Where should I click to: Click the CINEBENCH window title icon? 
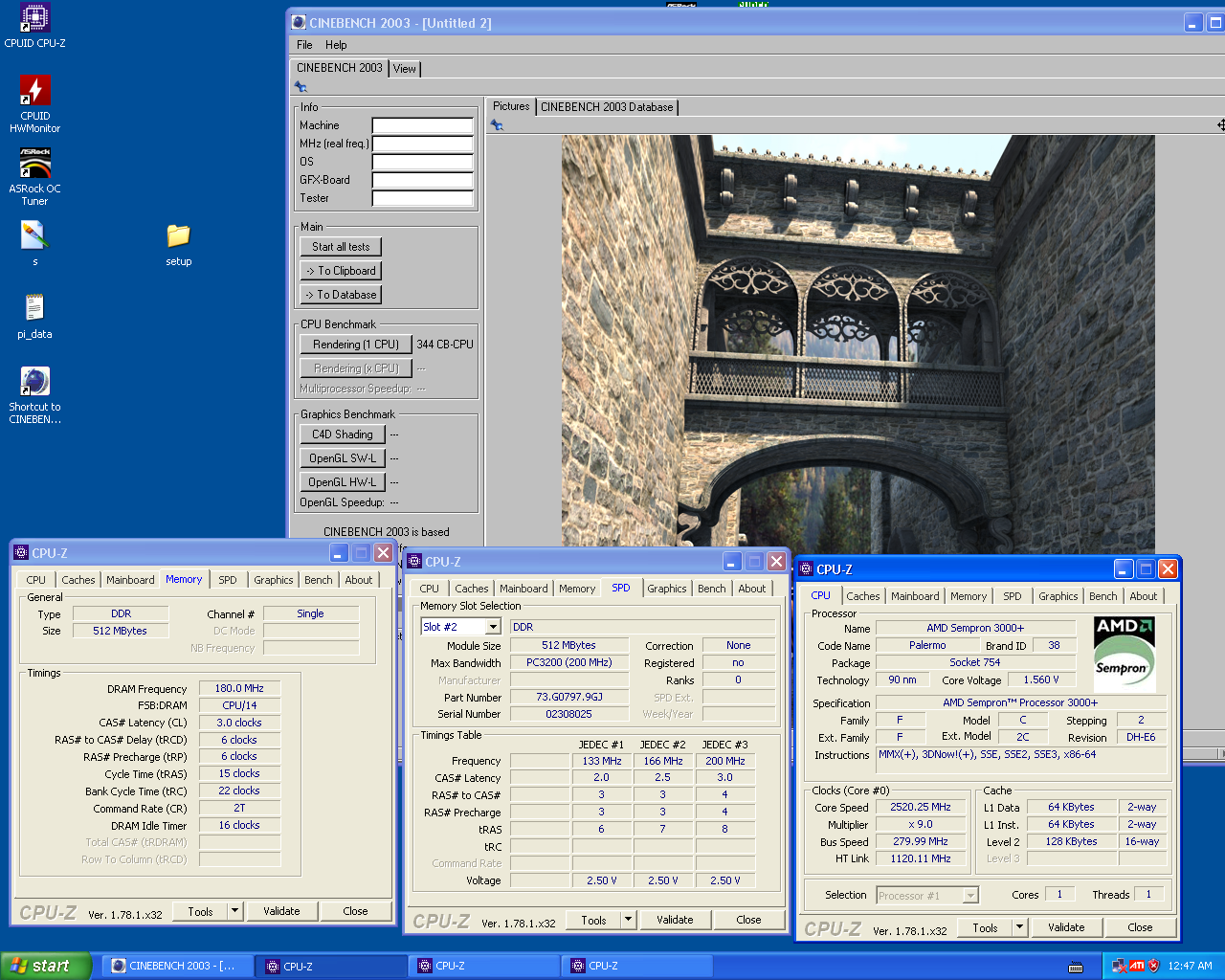click(300, 23)
